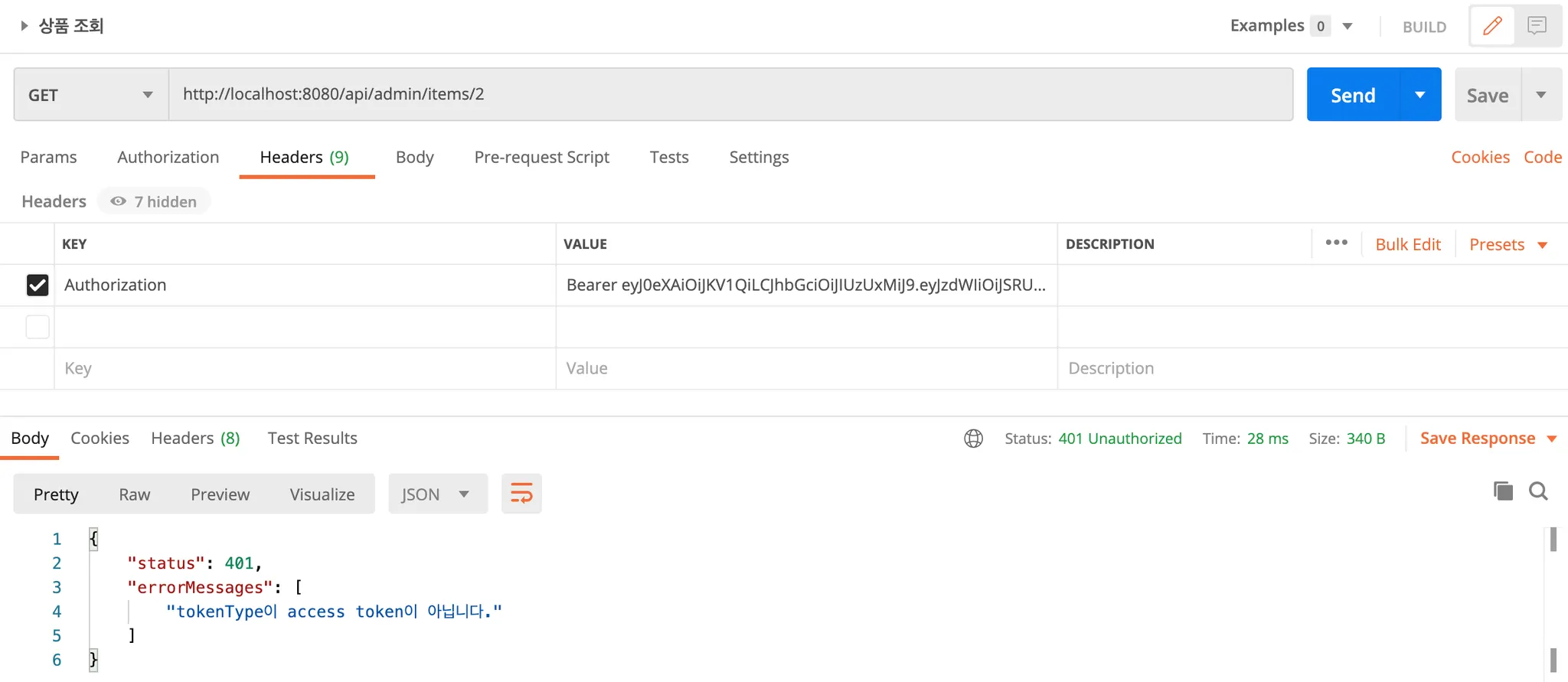Open the GET method dropdown

91,95
